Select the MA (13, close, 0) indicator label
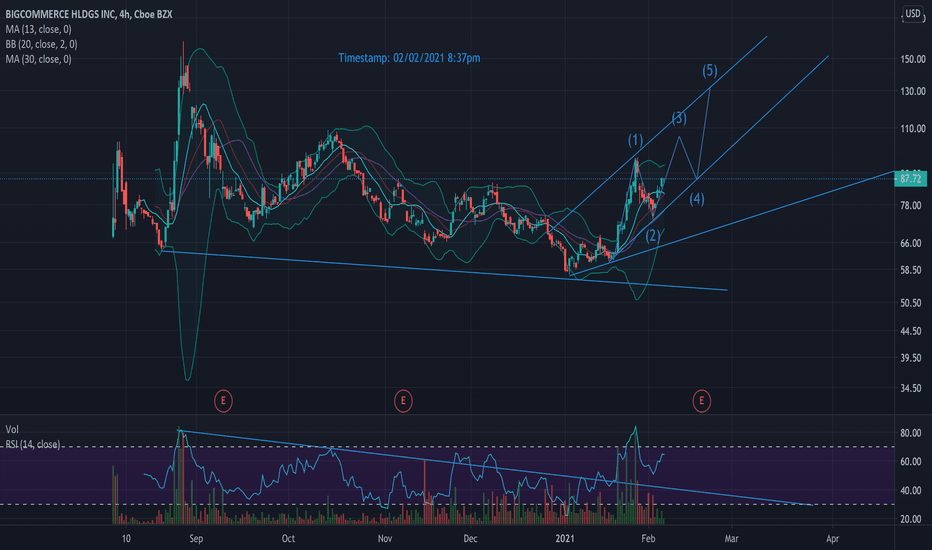 (x=39, y=29)
